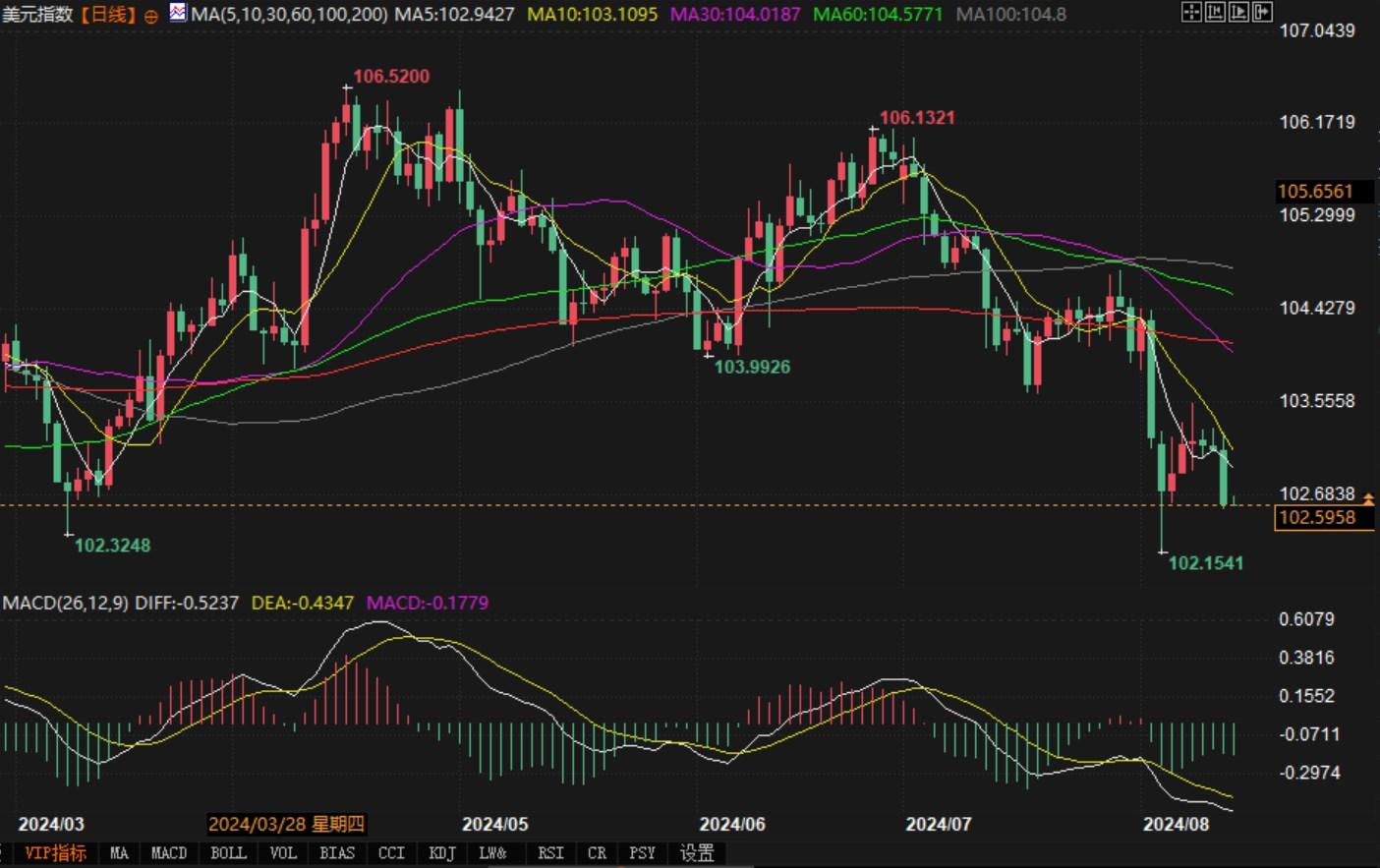Click the orange circle icon beside 日线
Image resolution: width=1380 pixels, height=868 pixels.
150,16
